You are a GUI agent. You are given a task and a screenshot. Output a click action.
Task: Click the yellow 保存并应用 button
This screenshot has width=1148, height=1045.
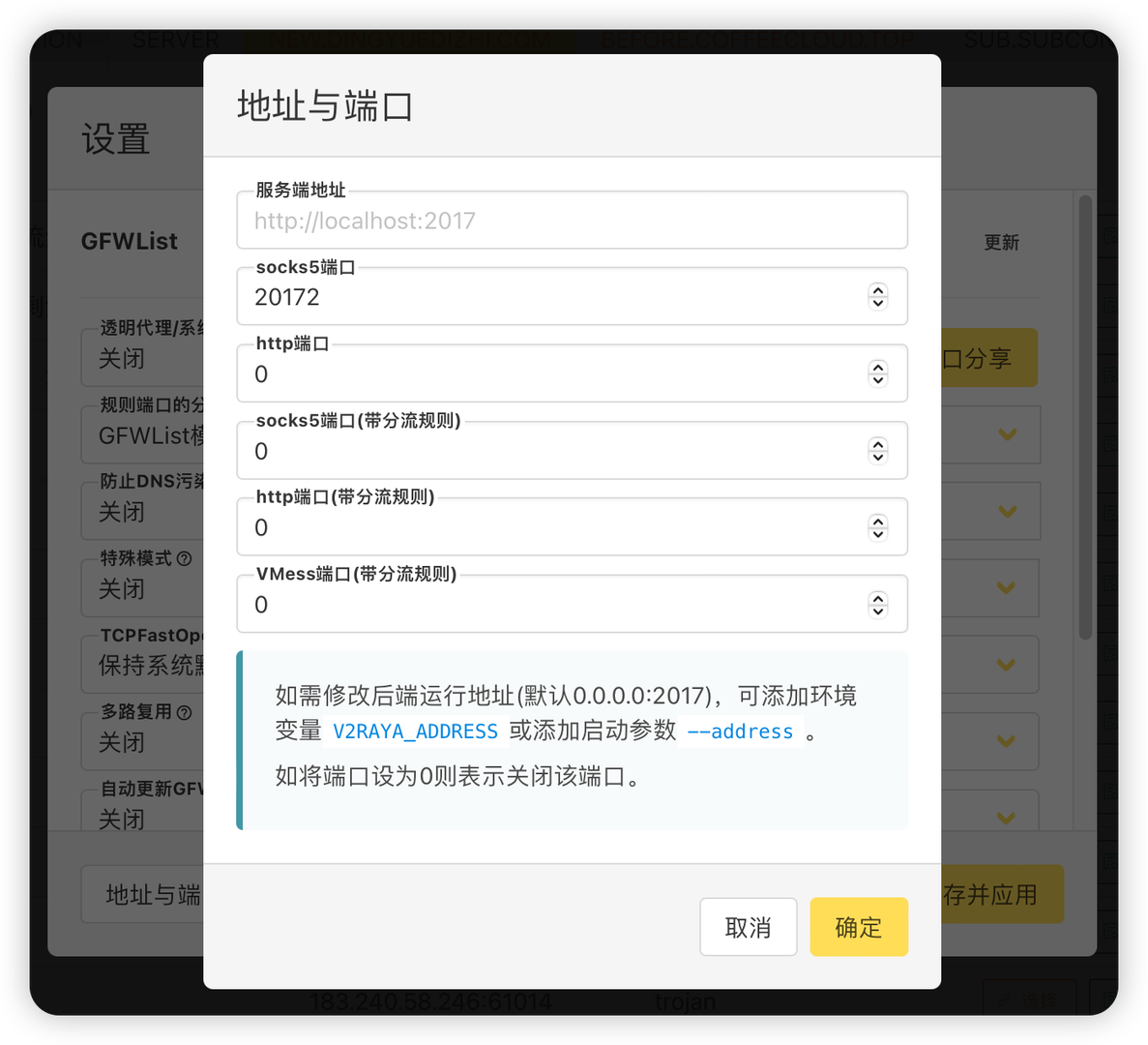click(1002, 894)
